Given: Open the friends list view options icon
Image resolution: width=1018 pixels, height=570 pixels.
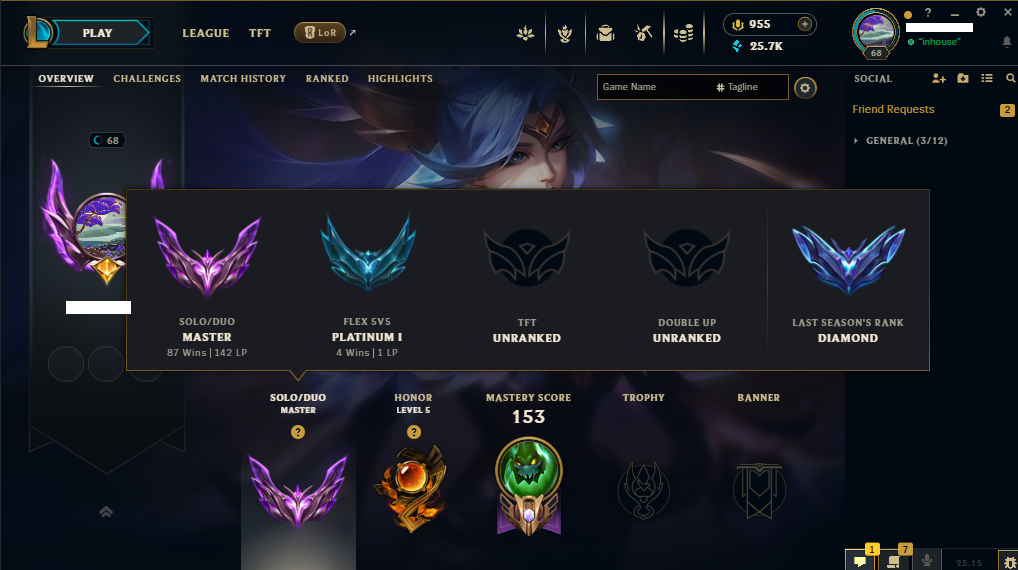Looking at the screenshot, I should 987,78.
